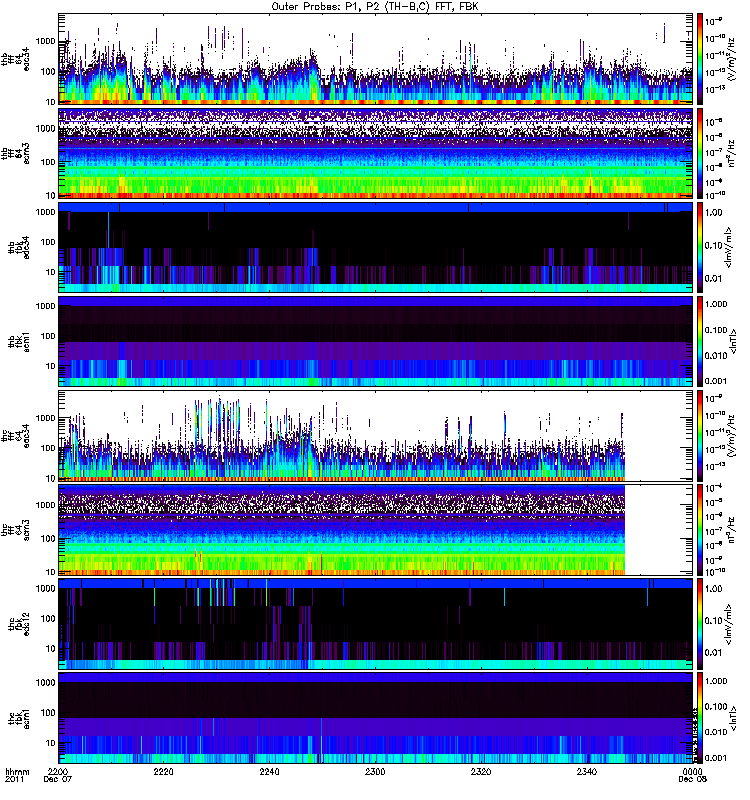Click the 2340 time axis label

coord(587,772)
